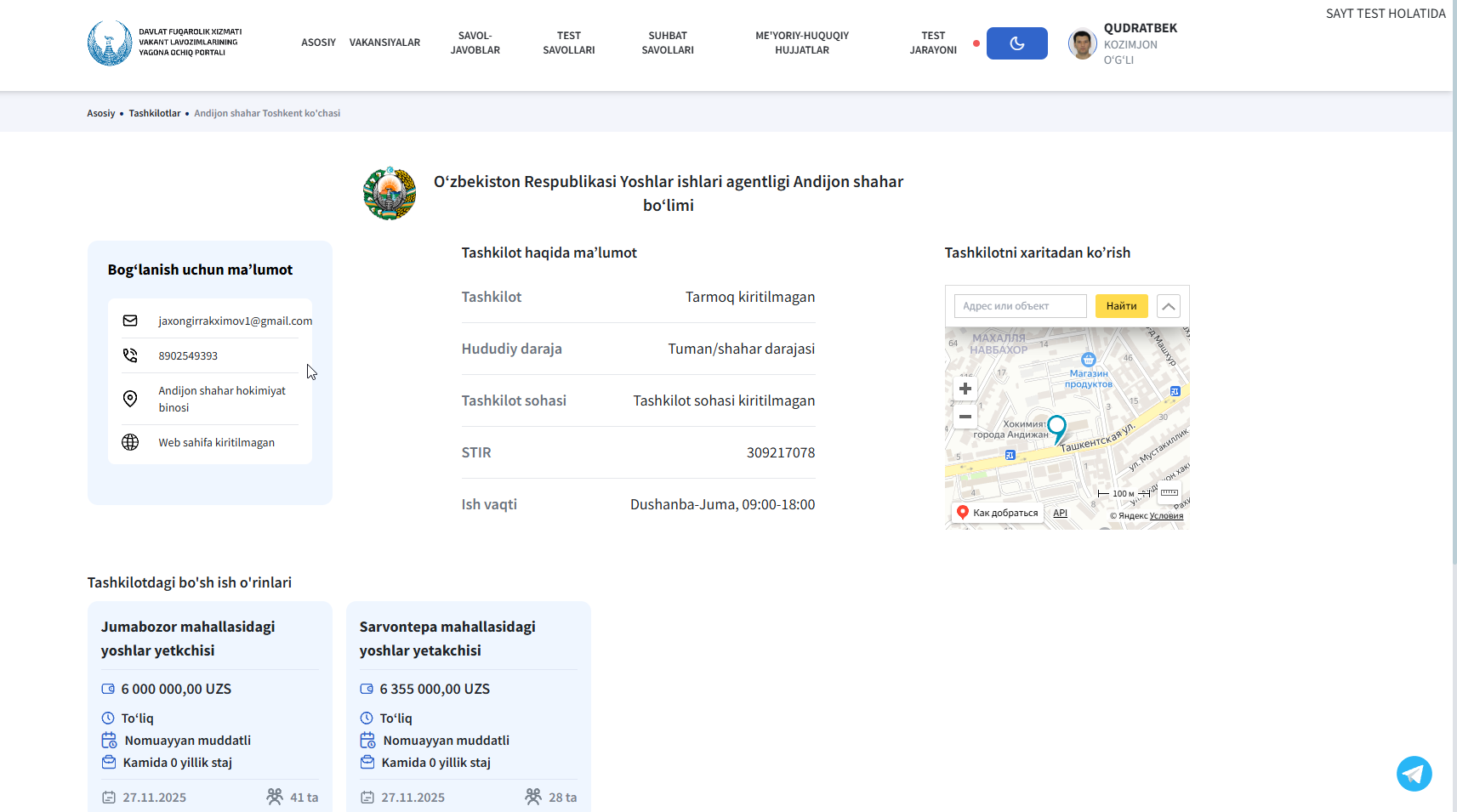
Task: Click the shop icon on the map
Action: tap(1088, 359)
